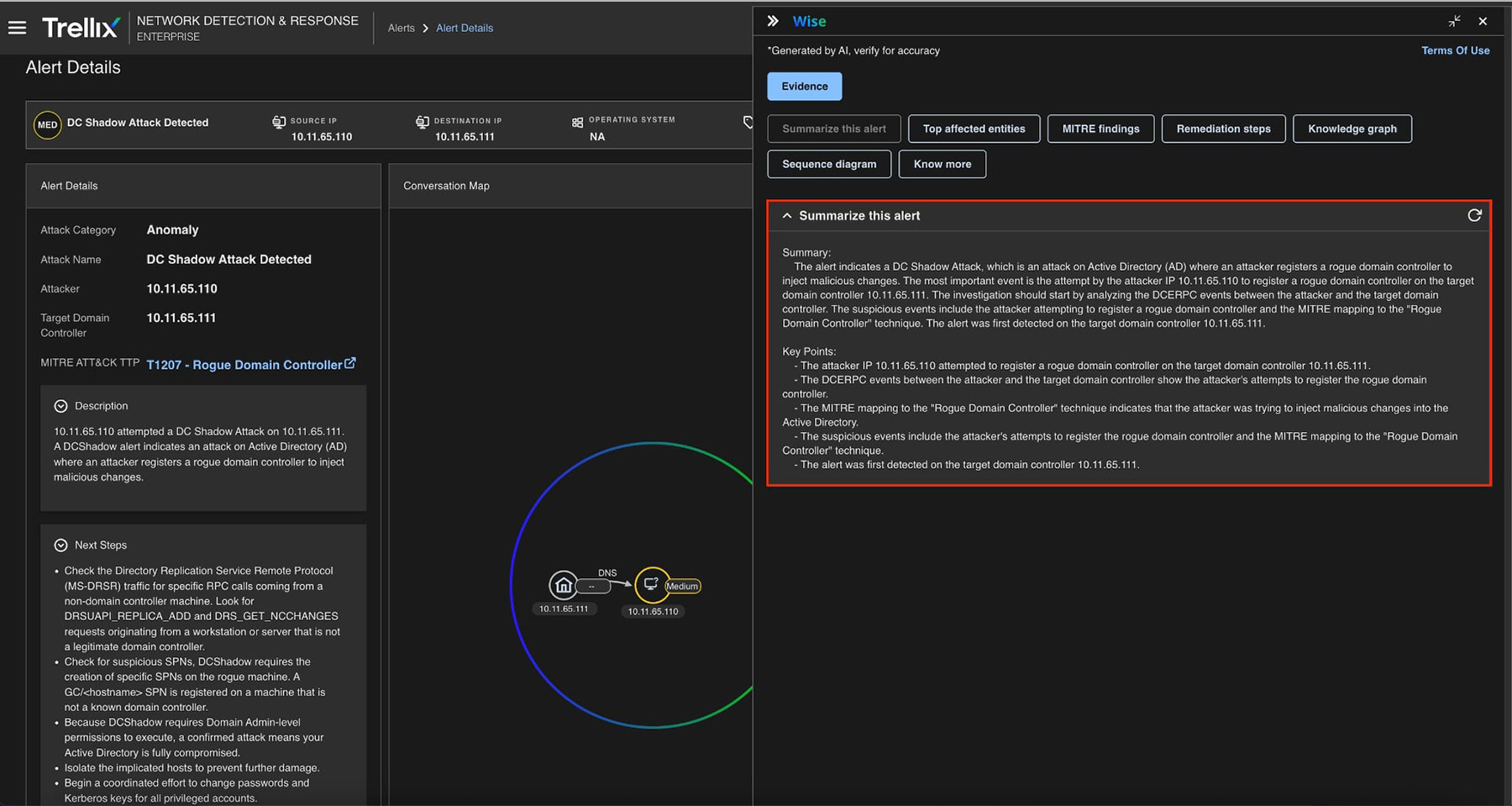This screenshot has width=1512, height=806.
Task: Click the Top affected entities button
Action: [974, 129]
